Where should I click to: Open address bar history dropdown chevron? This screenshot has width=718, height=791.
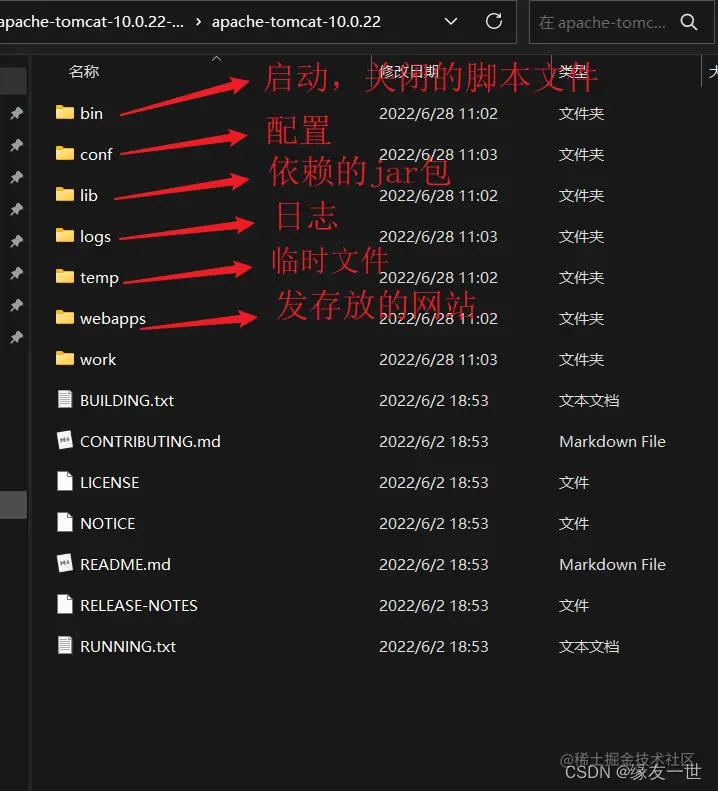point(451,21)
